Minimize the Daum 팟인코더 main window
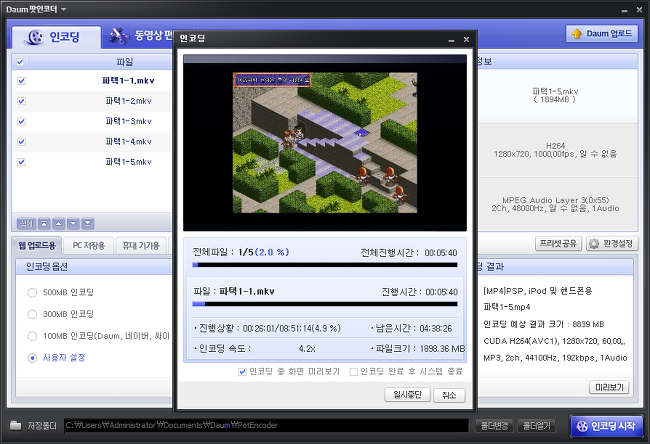The width and height of the screenshot is (650, 444). 625,10
